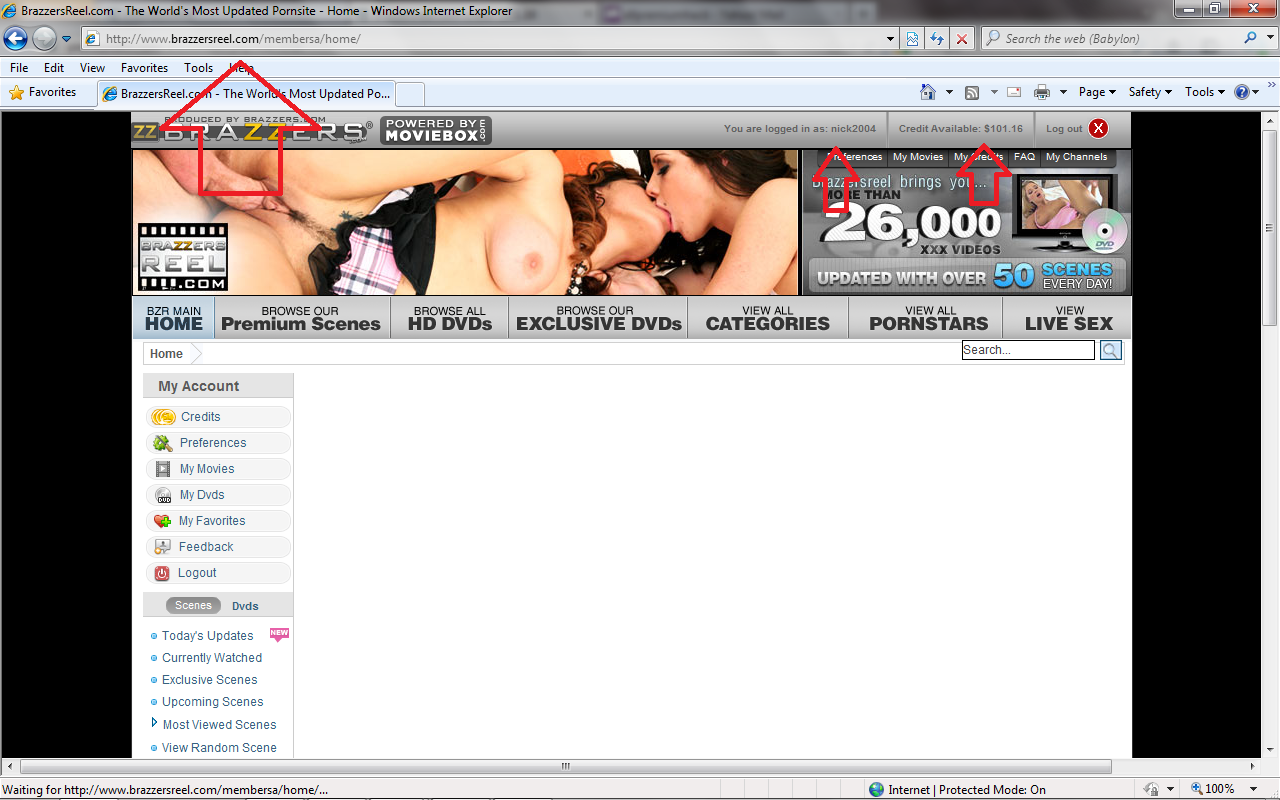The image size is (1280, 800).
Task: Click the Refresh icon in address bar
Action: [x=937, y=39]
